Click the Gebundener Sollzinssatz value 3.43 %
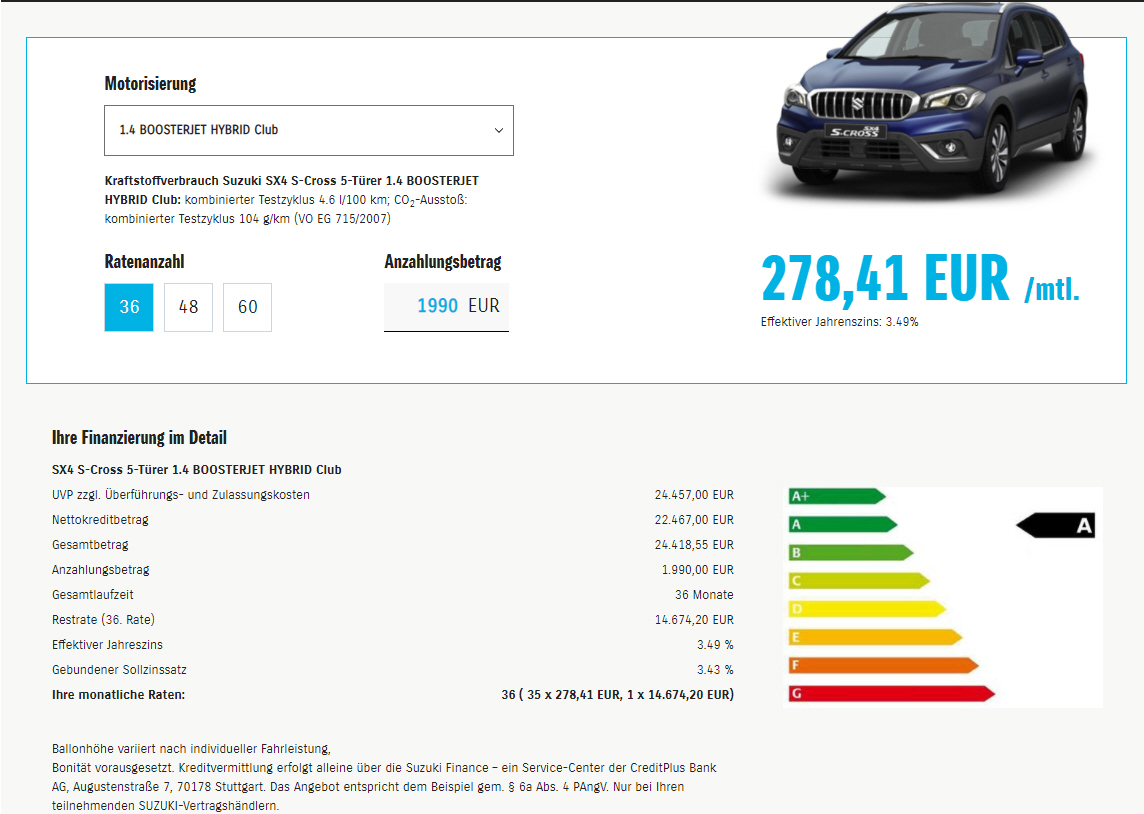The width and height of the screenshot is (1144, 814). tap(715, 670)
